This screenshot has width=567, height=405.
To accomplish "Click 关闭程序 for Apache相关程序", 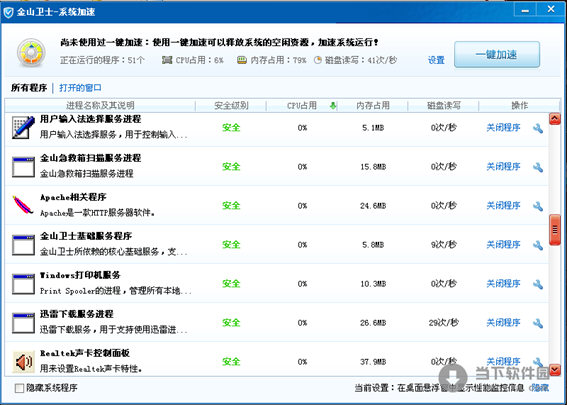I will (503, 206).
